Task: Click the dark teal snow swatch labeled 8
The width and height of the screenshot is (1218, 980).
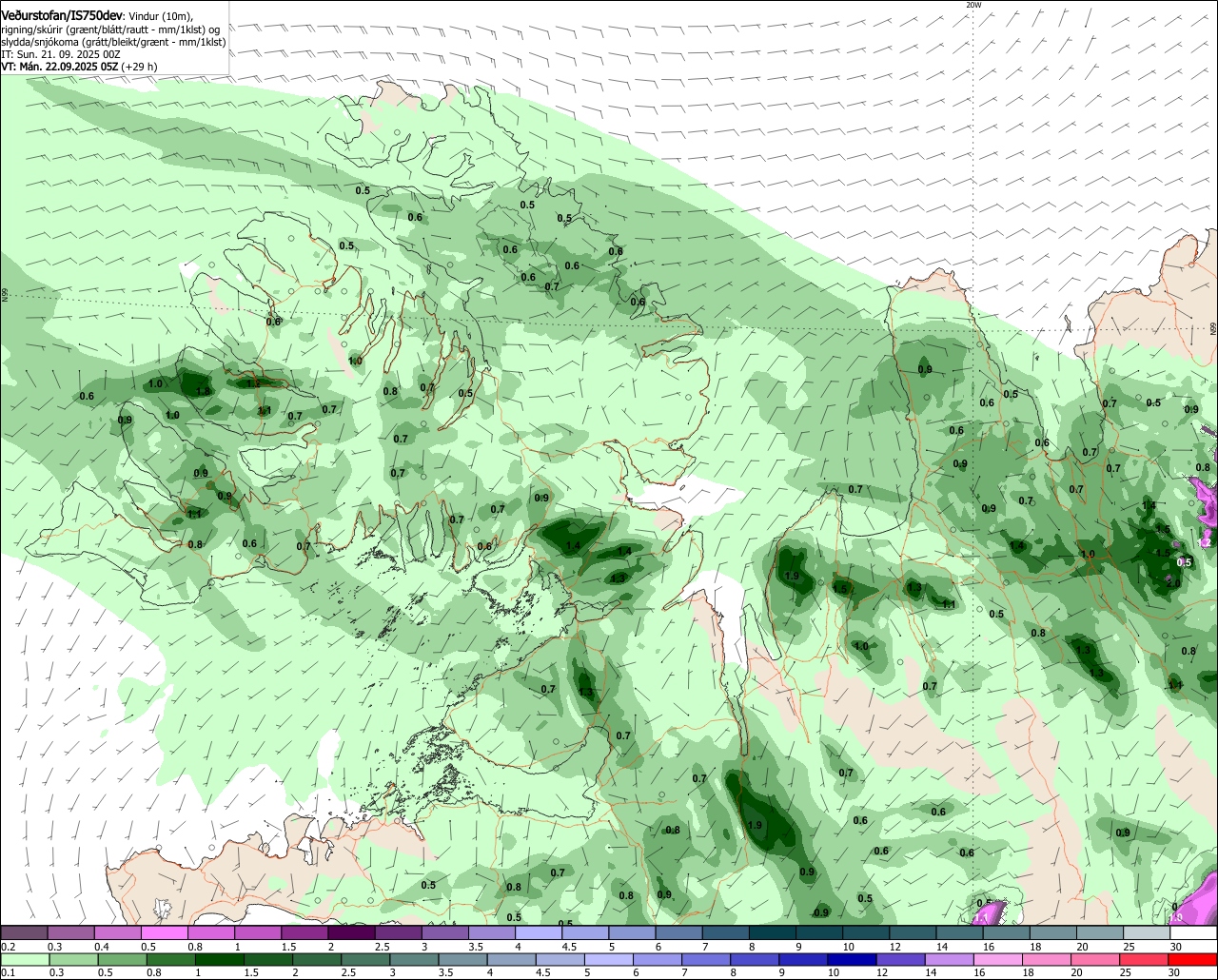Action: pos(773,932)
